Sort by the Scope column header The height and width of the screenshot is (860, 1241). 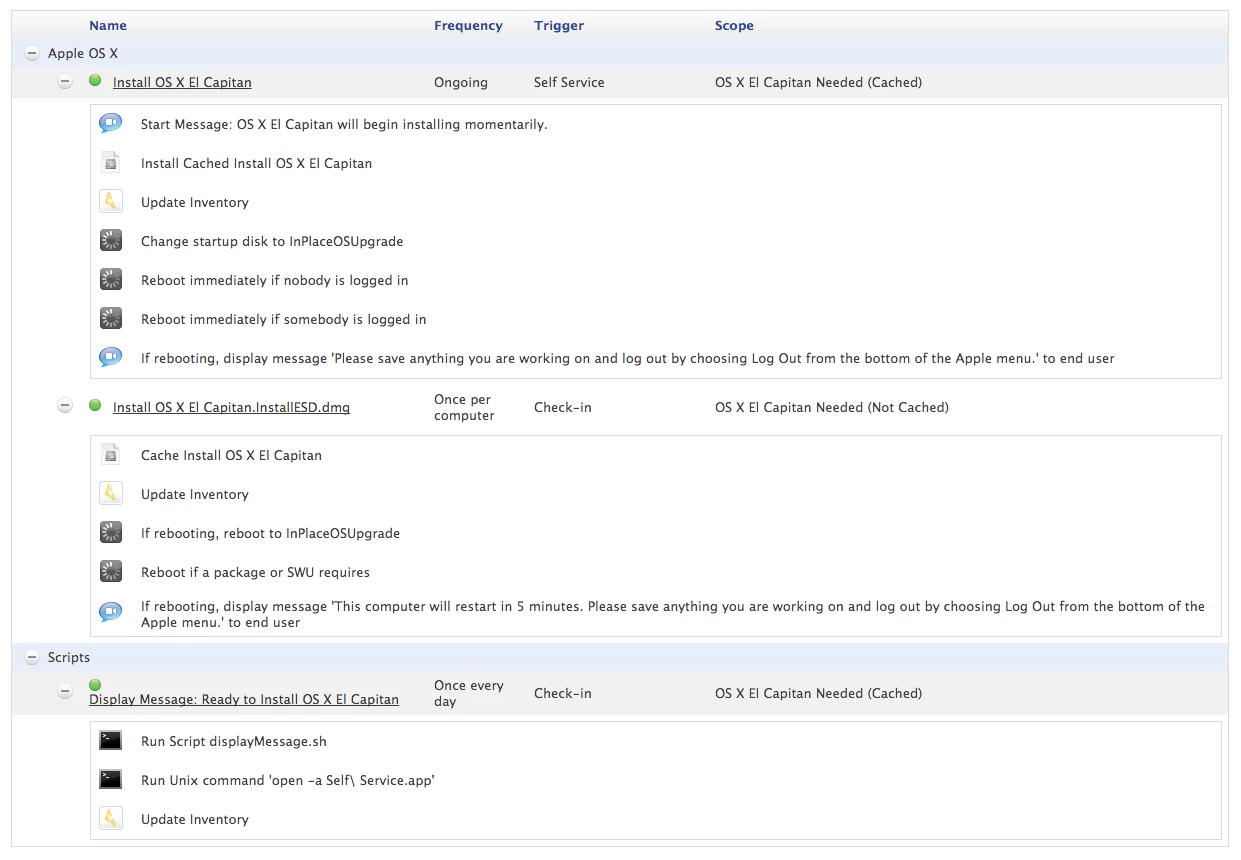[x=734, y=26]
